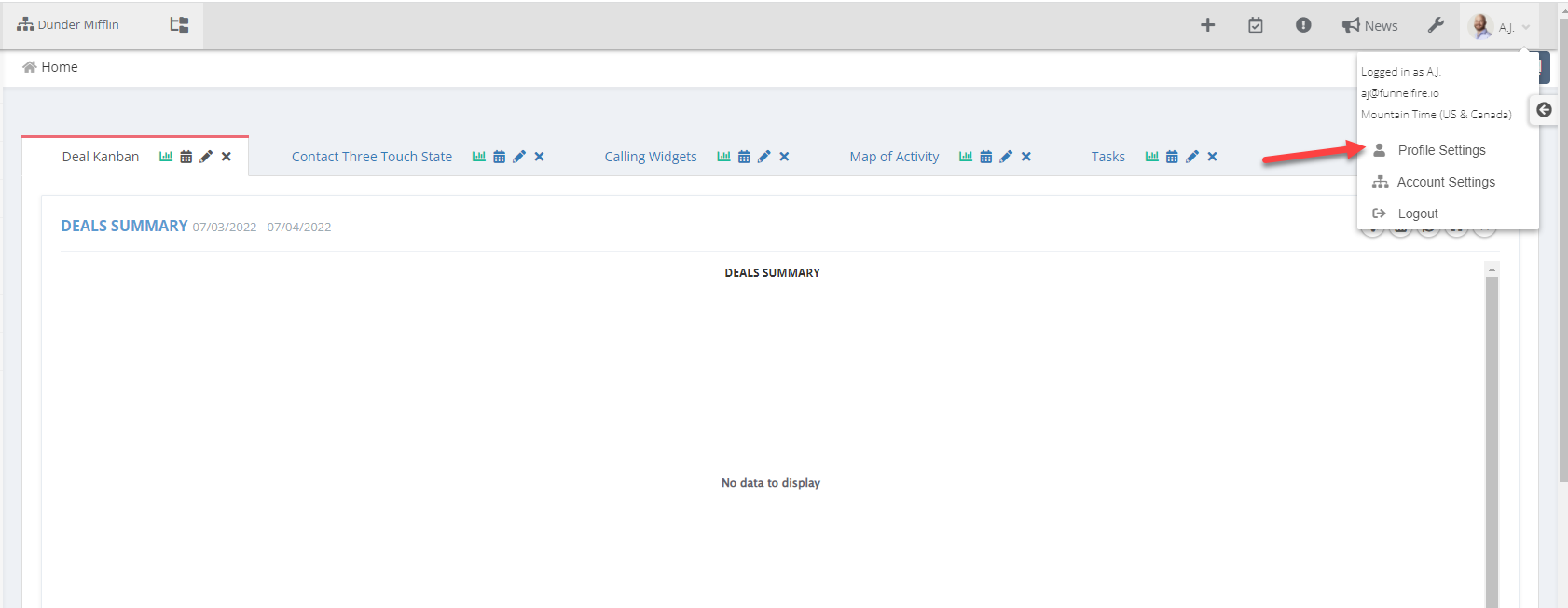This screenshot has width=1568, height=608.
Task: Open the Dunder Mifflin organization menu
Action: pyautogui.click(x=68, y=25)
